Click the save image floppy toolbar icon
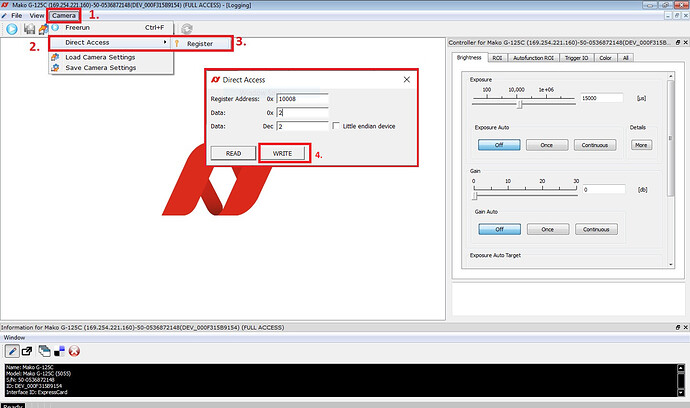Image resolution: width=690 pixels, height=408 pixels. point(29,29)
